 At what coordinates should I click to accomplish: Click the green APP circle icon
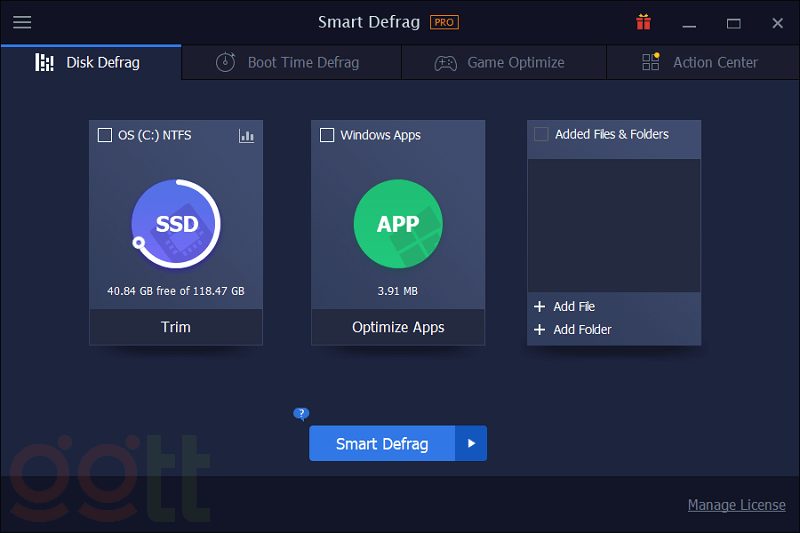tap(398, 225)
